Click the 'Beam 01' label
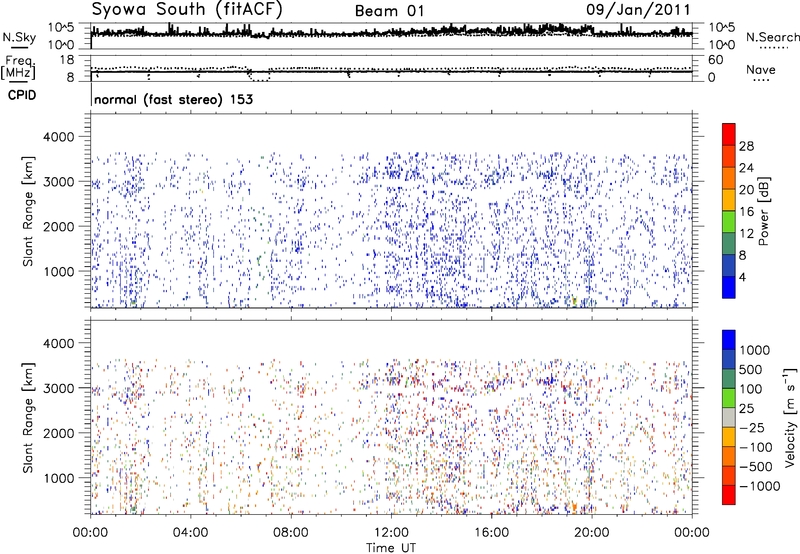 point(389,11)
